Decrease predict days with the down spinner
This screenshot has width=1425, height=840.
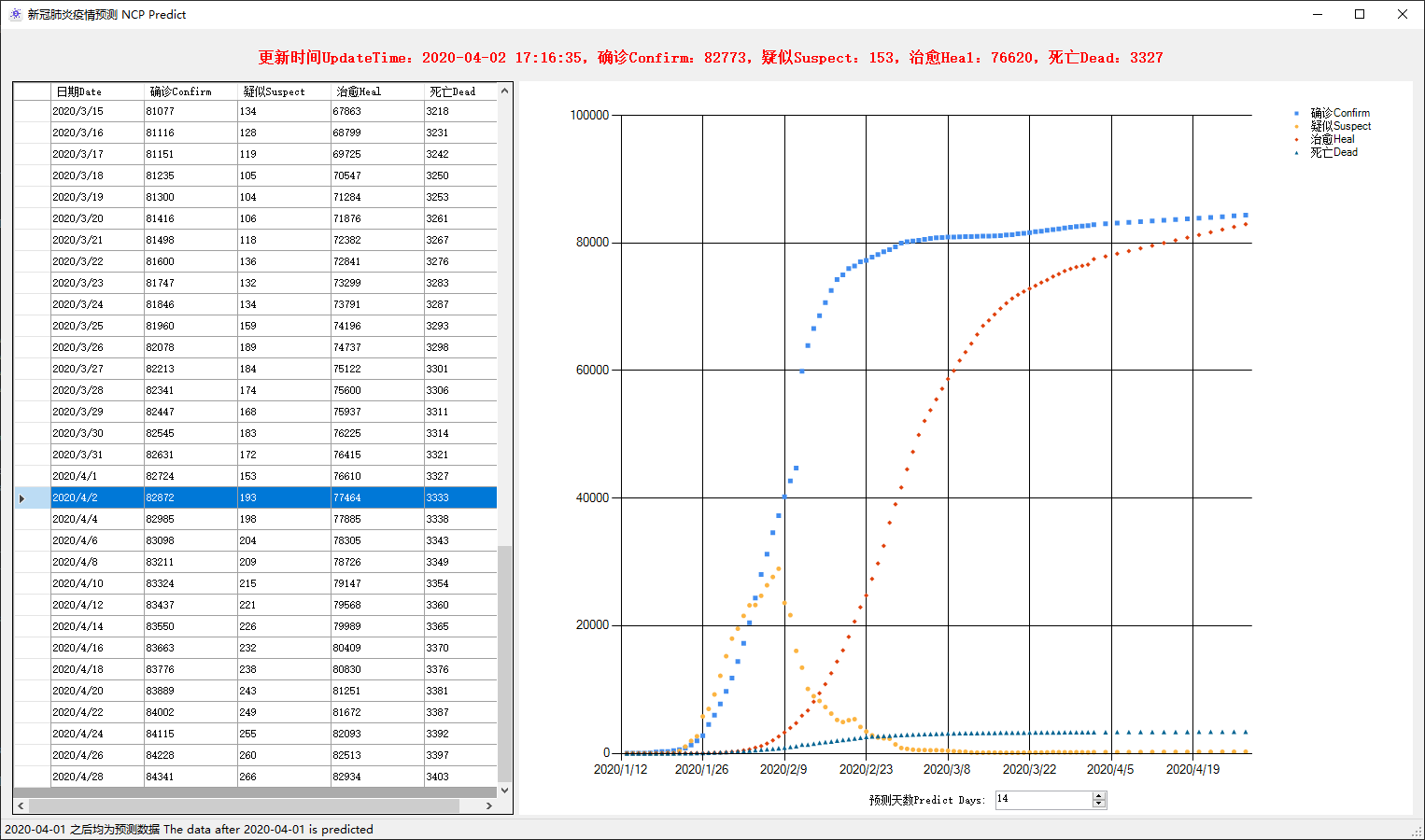point(1099,804)
